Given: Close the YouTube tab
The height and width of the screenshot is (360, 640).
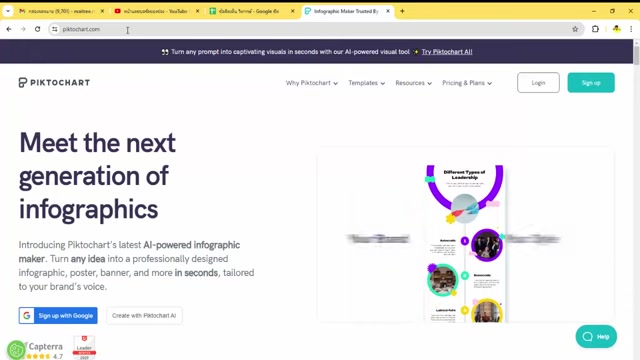Looking at the screenshot, I should pyautogui.click(x=198, y=11).
